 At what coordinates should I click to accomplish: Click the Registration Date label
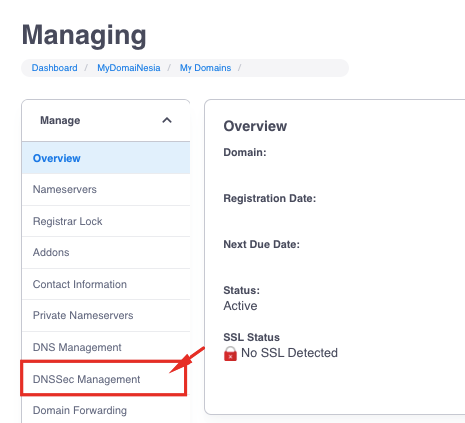pos(270,198)
